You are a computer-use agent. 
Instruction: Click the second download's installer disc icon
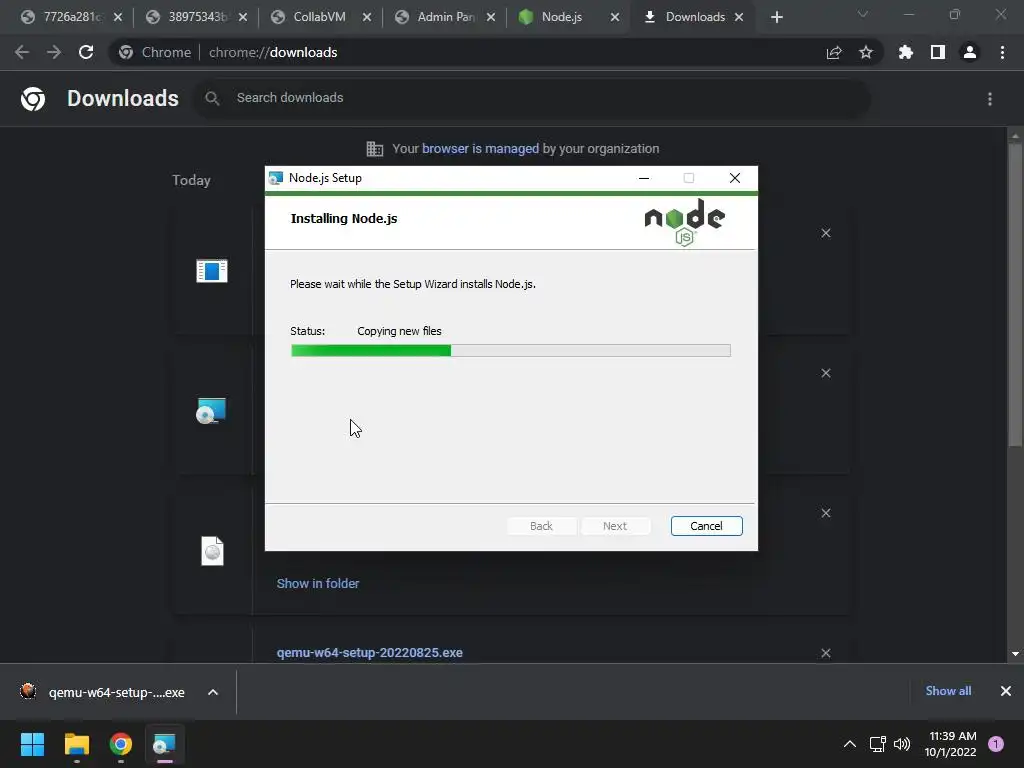pos(211,411)
